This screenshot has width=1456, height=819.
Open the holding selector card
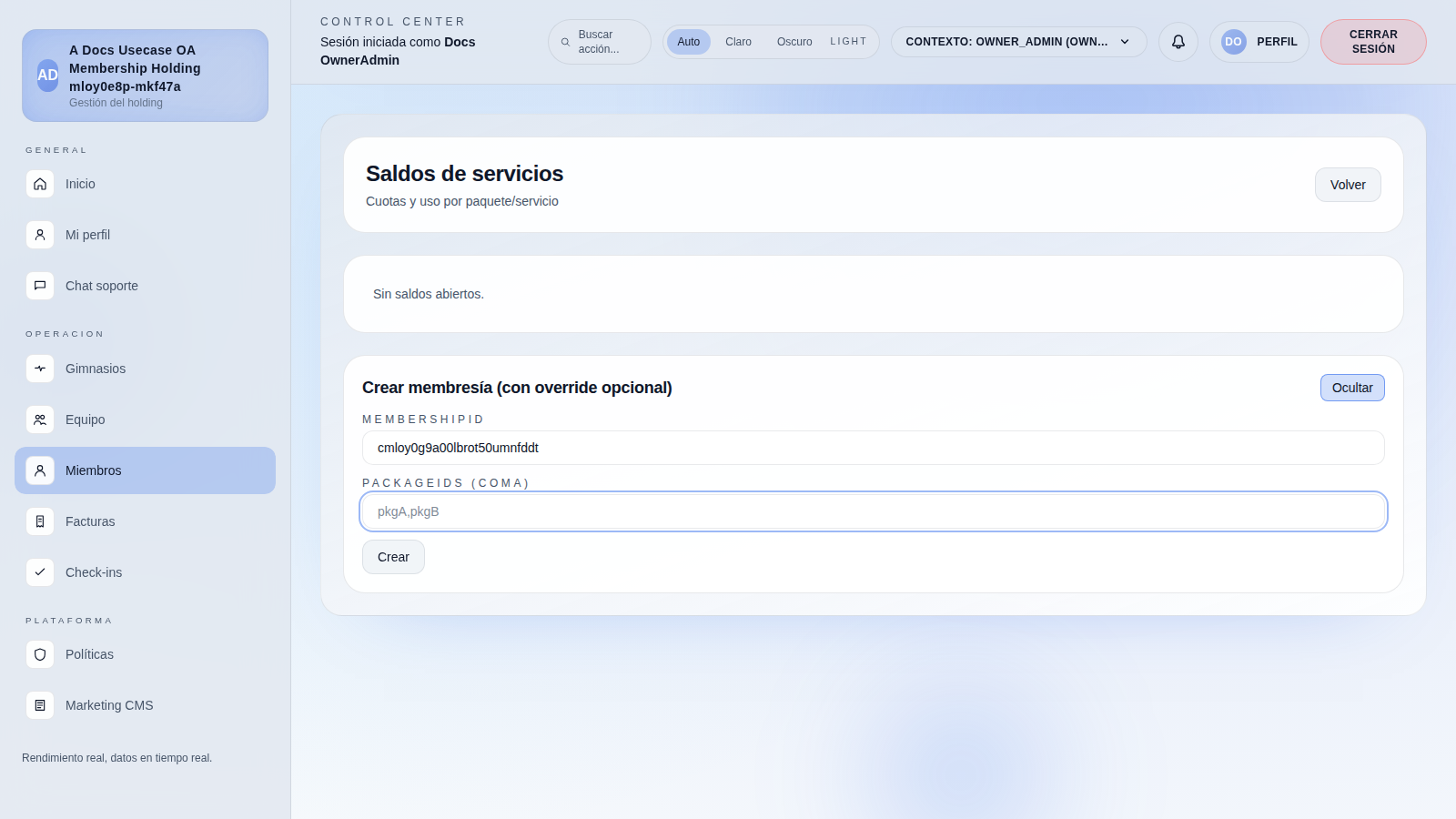coord(145,76)
